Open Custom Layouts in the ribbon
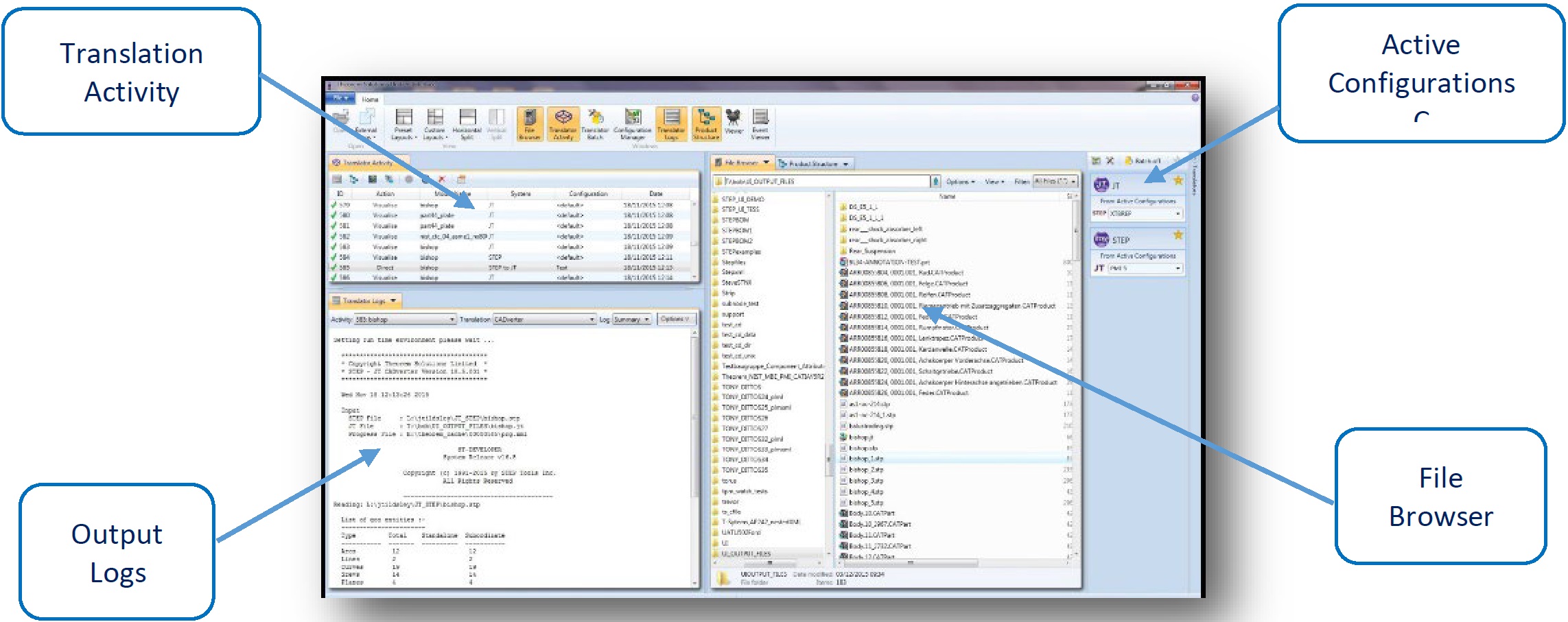 coord(435,125)
